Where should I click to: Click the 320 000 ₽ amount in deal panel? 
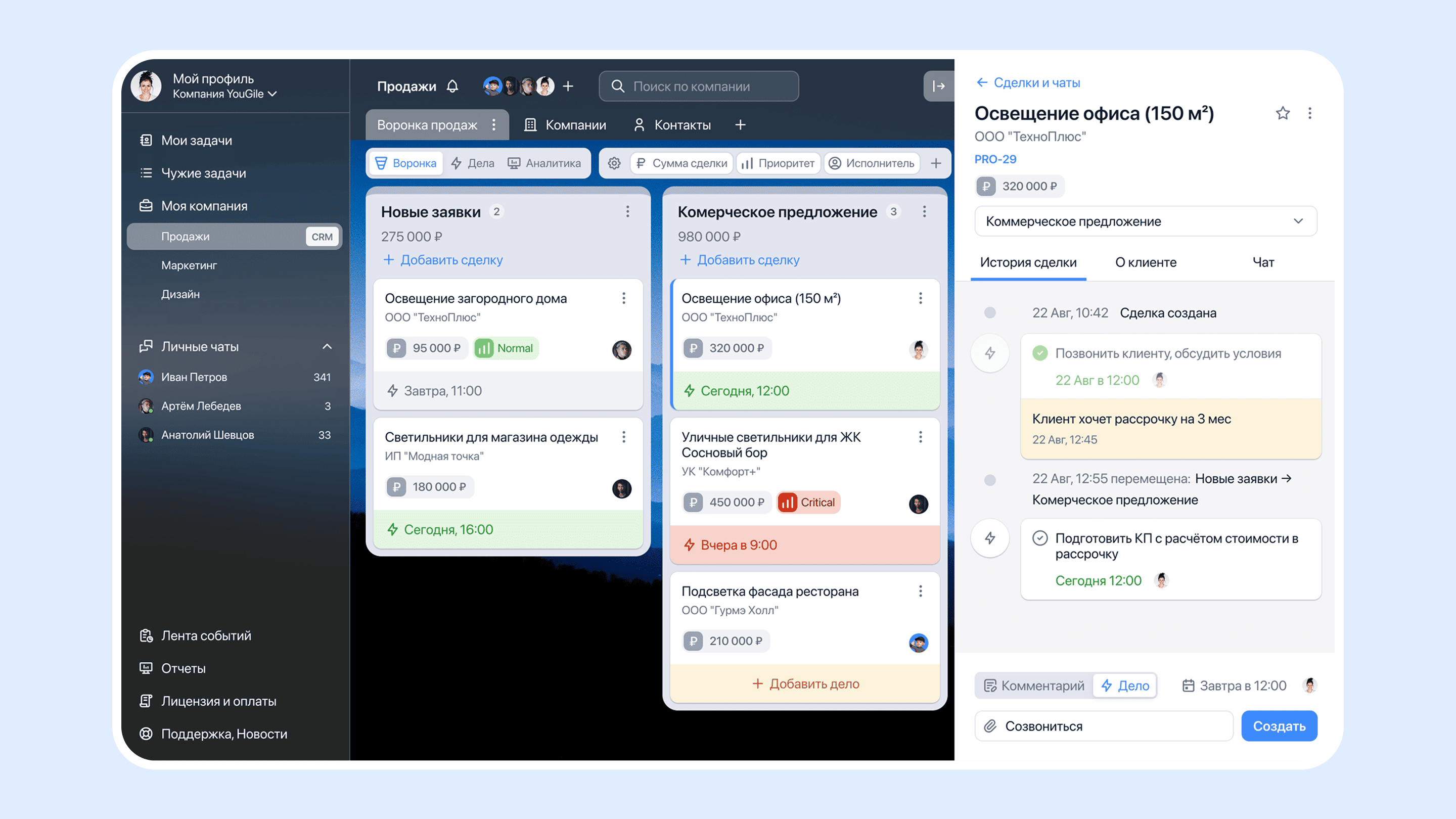click(1019, 186)
